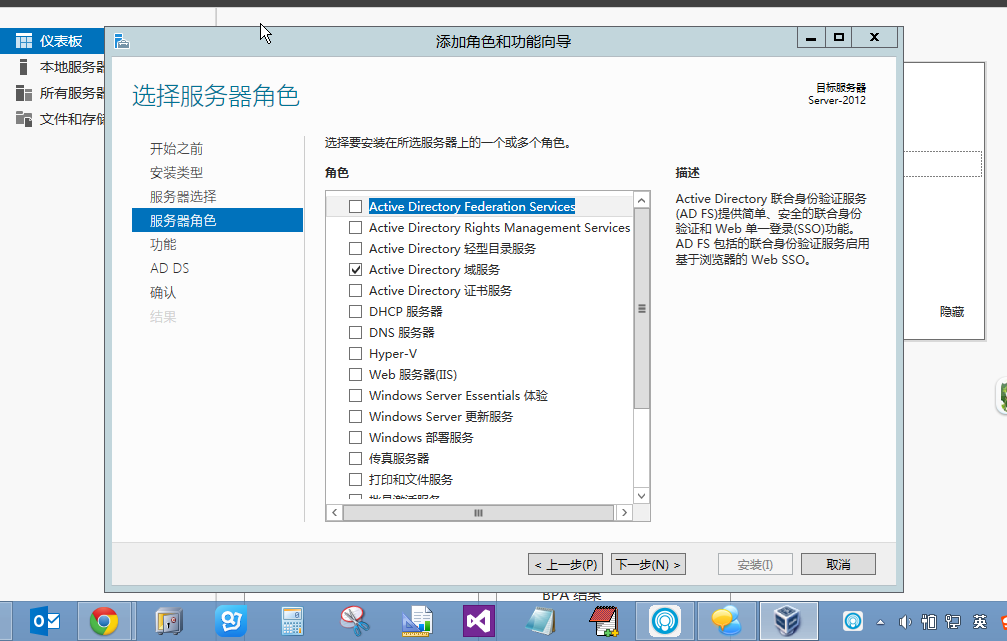Maximize the 添加角色和功能向导 window
The width and height of the screenshot is (1007, 641).
[x=839, y=37]
